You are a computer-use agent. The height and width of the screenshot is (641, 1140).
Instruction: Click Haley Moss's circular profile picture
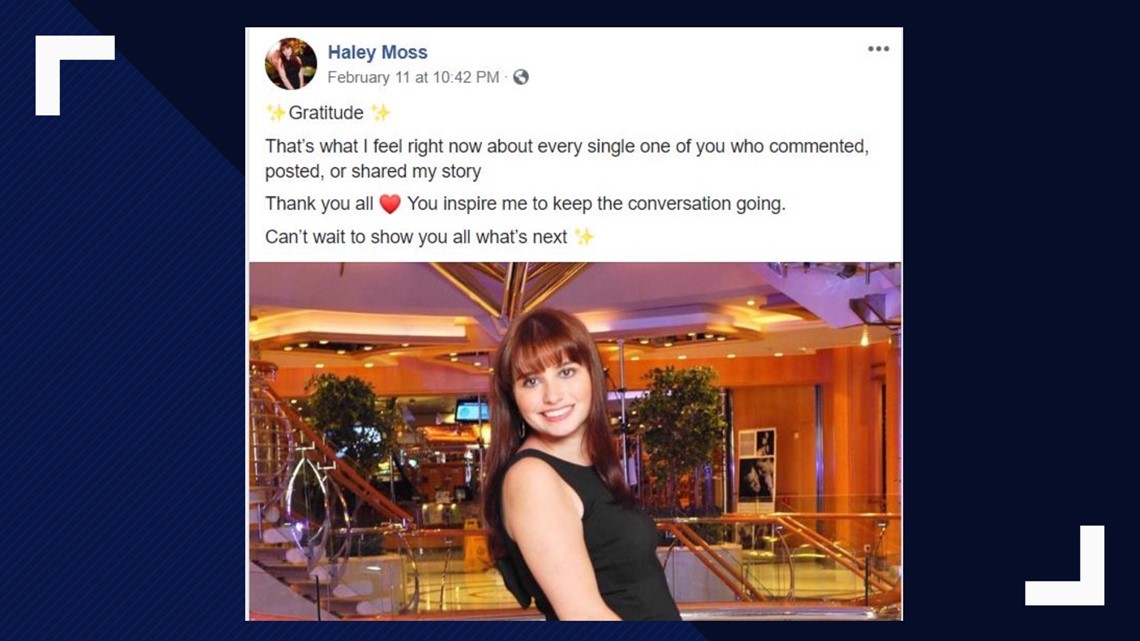291,60
